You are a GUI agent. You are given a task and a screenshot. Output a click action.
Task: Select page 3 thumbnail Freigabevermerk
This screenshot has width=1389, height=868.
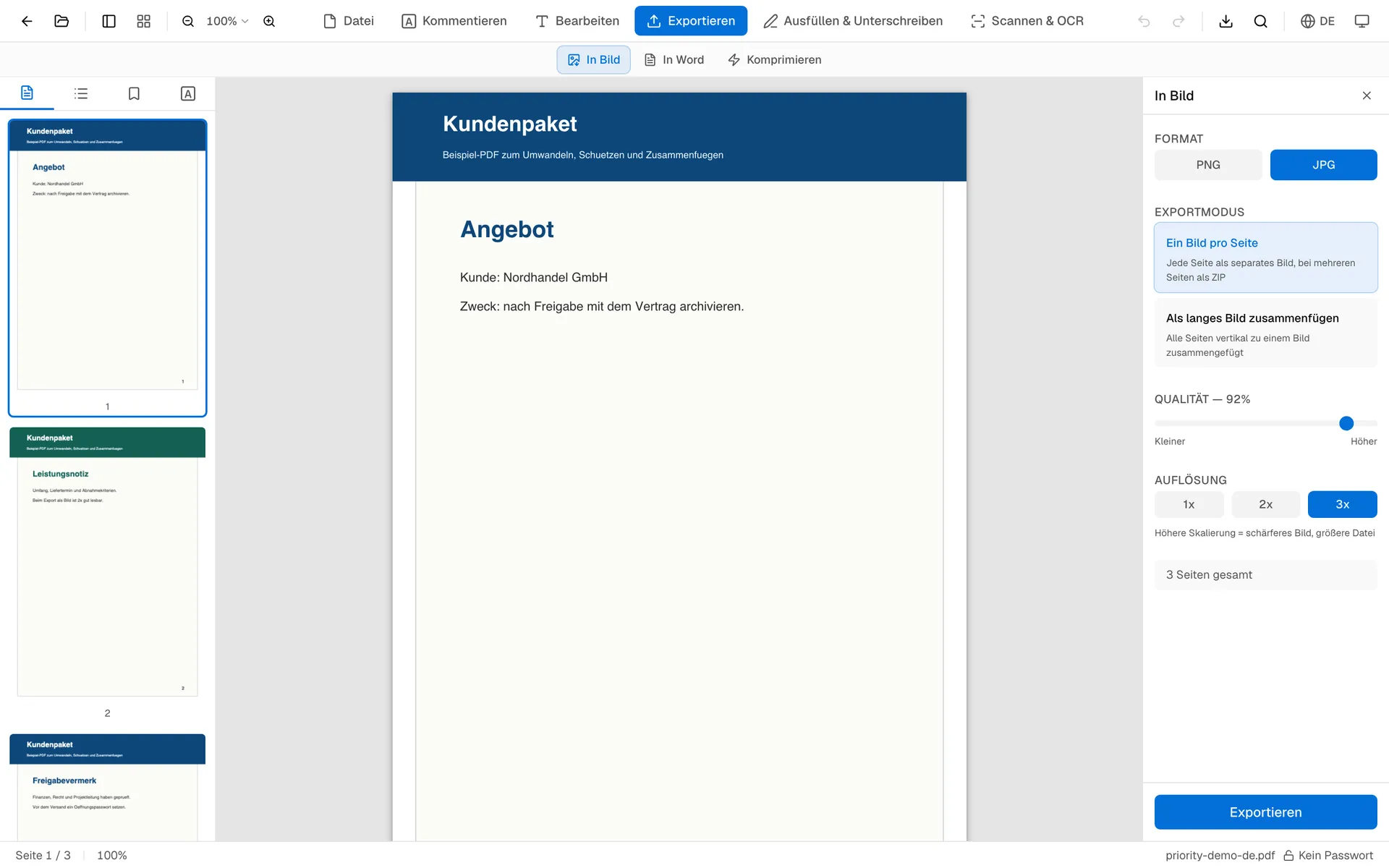[107, 787]
